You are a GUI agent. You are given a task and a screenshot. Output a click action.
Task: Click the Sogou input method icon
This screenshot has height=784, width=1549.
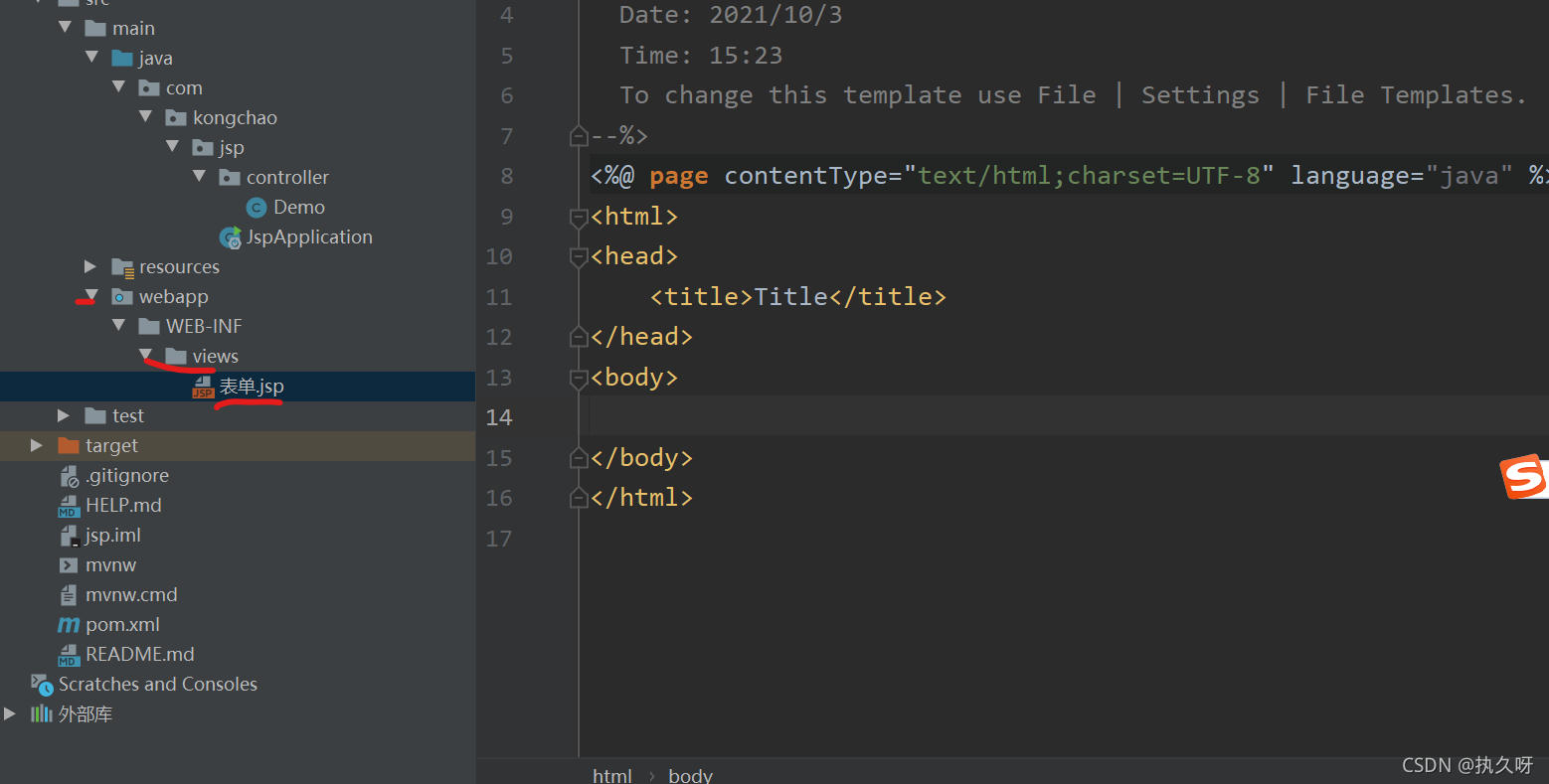pyautogui.click(x=1523, y=477)
